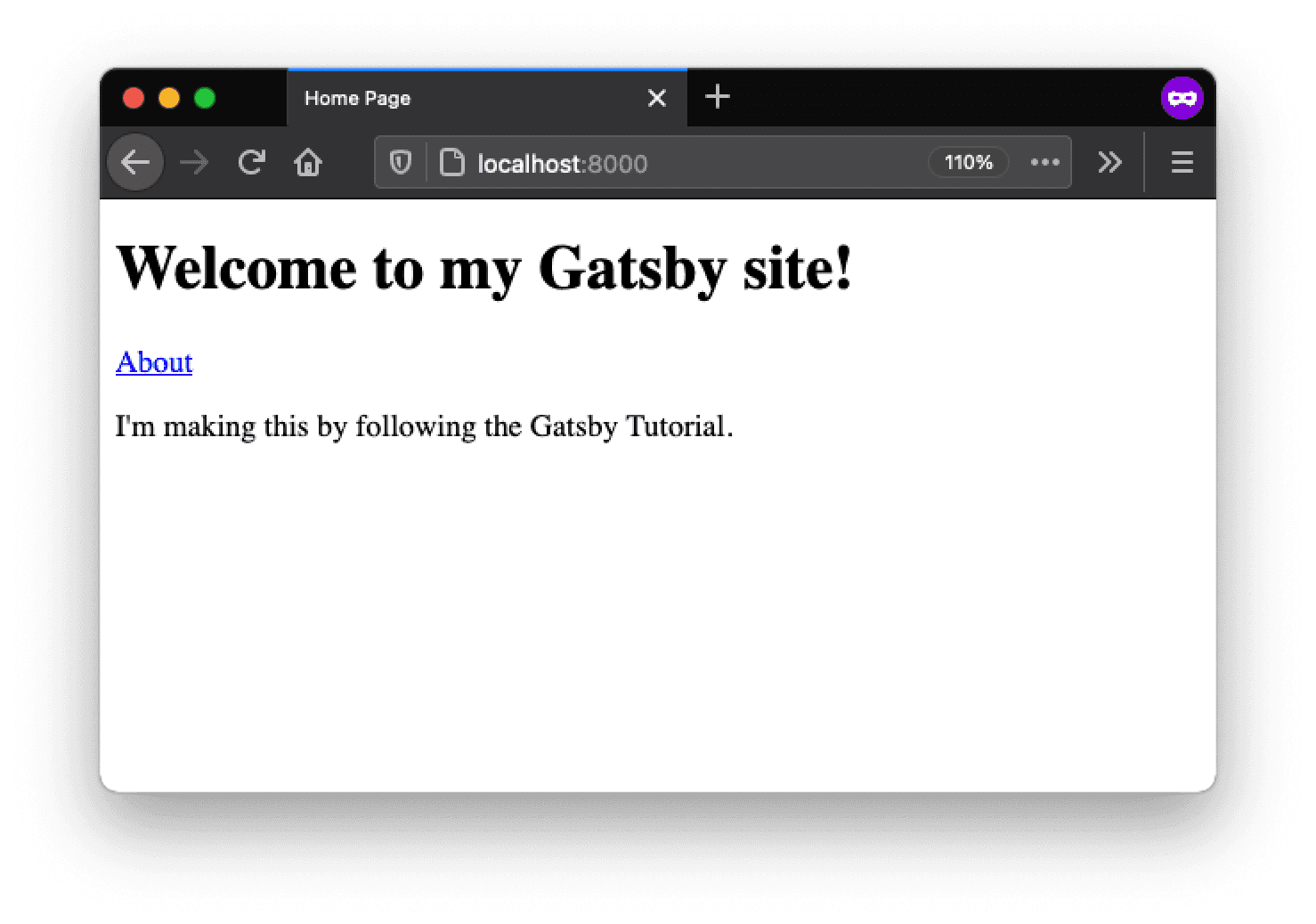Screen dimensions: 1316x924
Task: Show site information via page icon
Action: (x=452, y=163)
